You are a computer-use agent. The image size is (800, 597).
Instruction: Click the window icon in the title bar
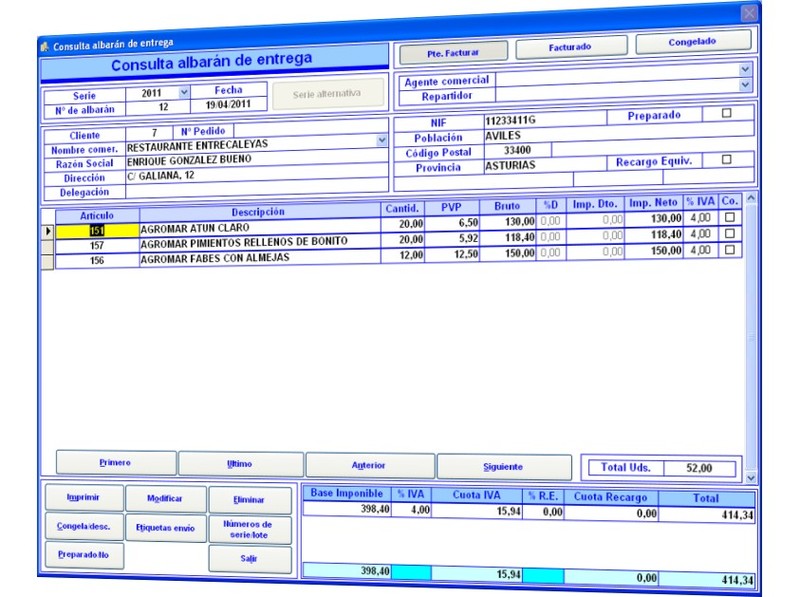[x=44, y=45]
